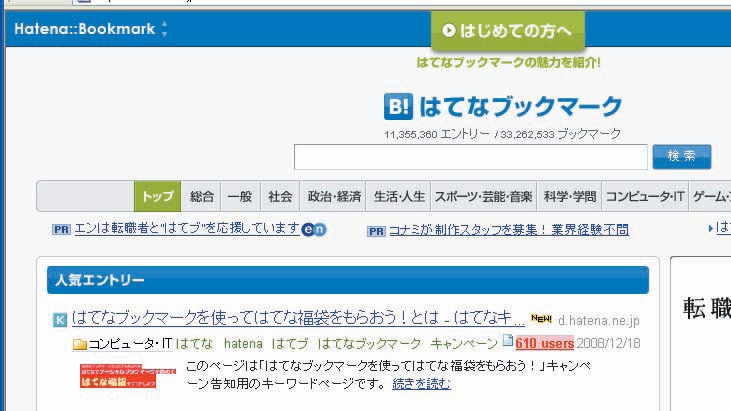Click the PR badge beside エン ad
731x411 pixels.
pyautogui.click(x=61, y=230)
